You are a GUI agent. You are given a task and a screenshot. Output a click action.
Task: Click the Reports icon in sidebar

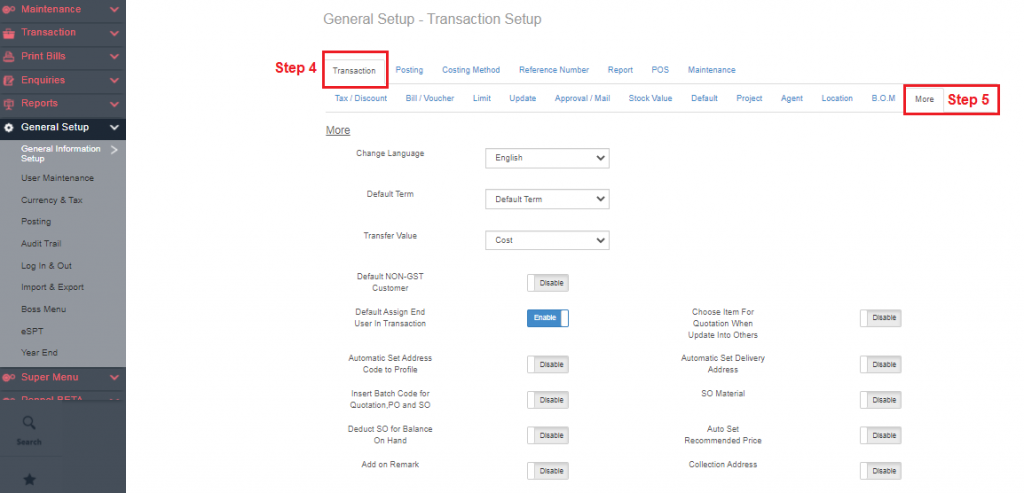pos(9,103)
